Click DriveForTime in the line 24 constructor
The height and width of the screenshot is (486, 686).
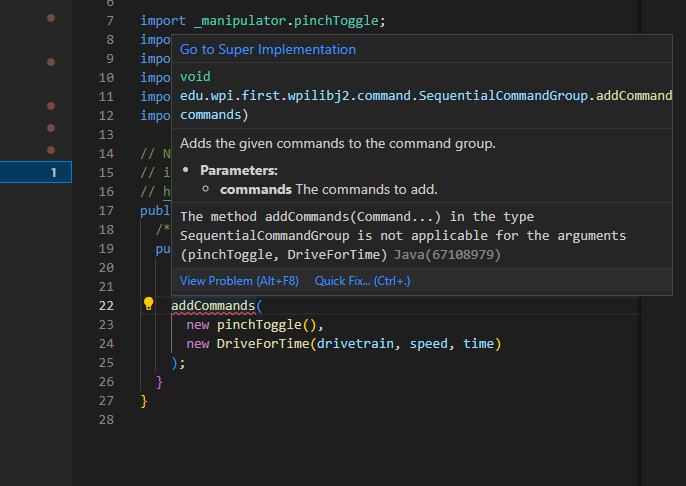pyautogui.click(x=262, y=344)
